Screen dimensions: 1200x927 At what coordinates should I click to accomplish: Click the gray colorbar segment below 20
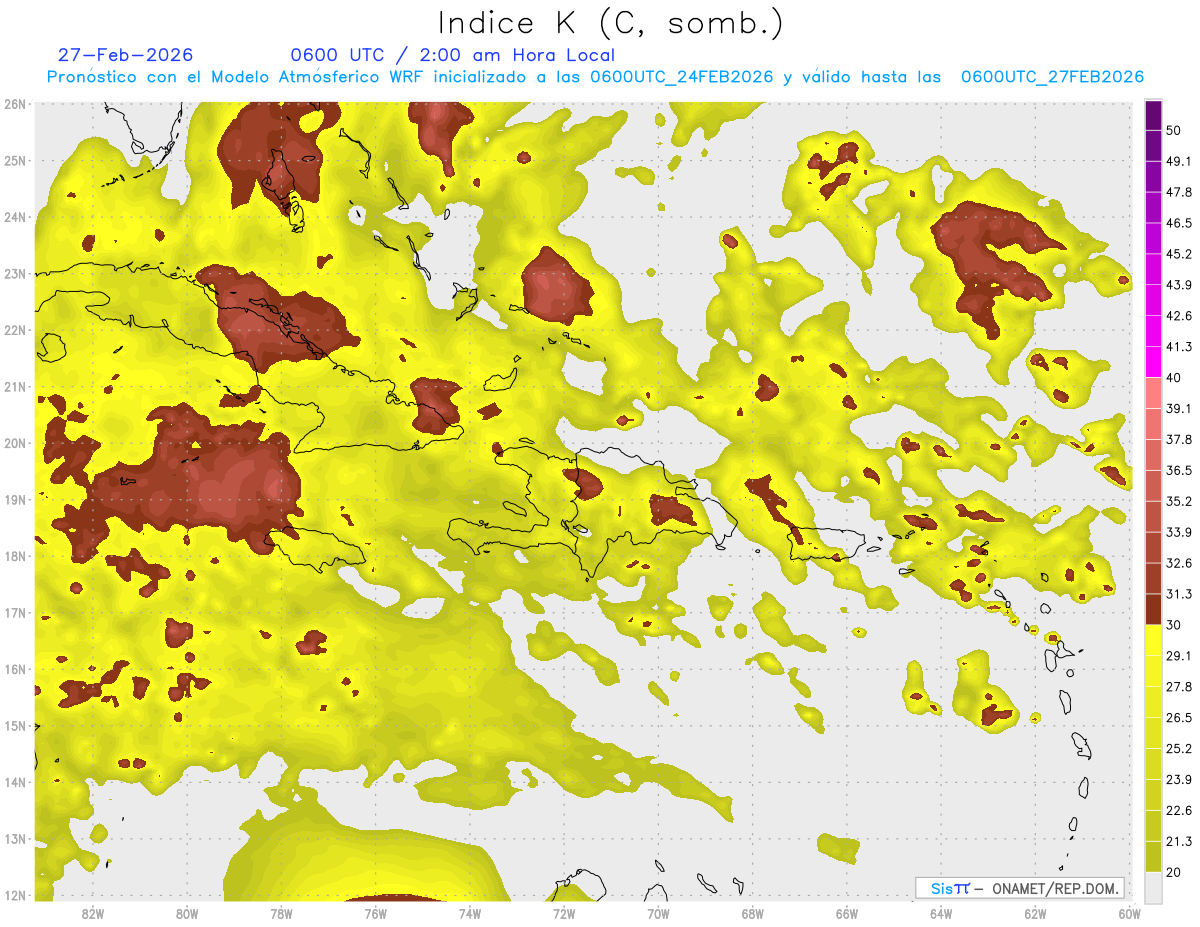pyautogui.click(x=1153, y=886)
